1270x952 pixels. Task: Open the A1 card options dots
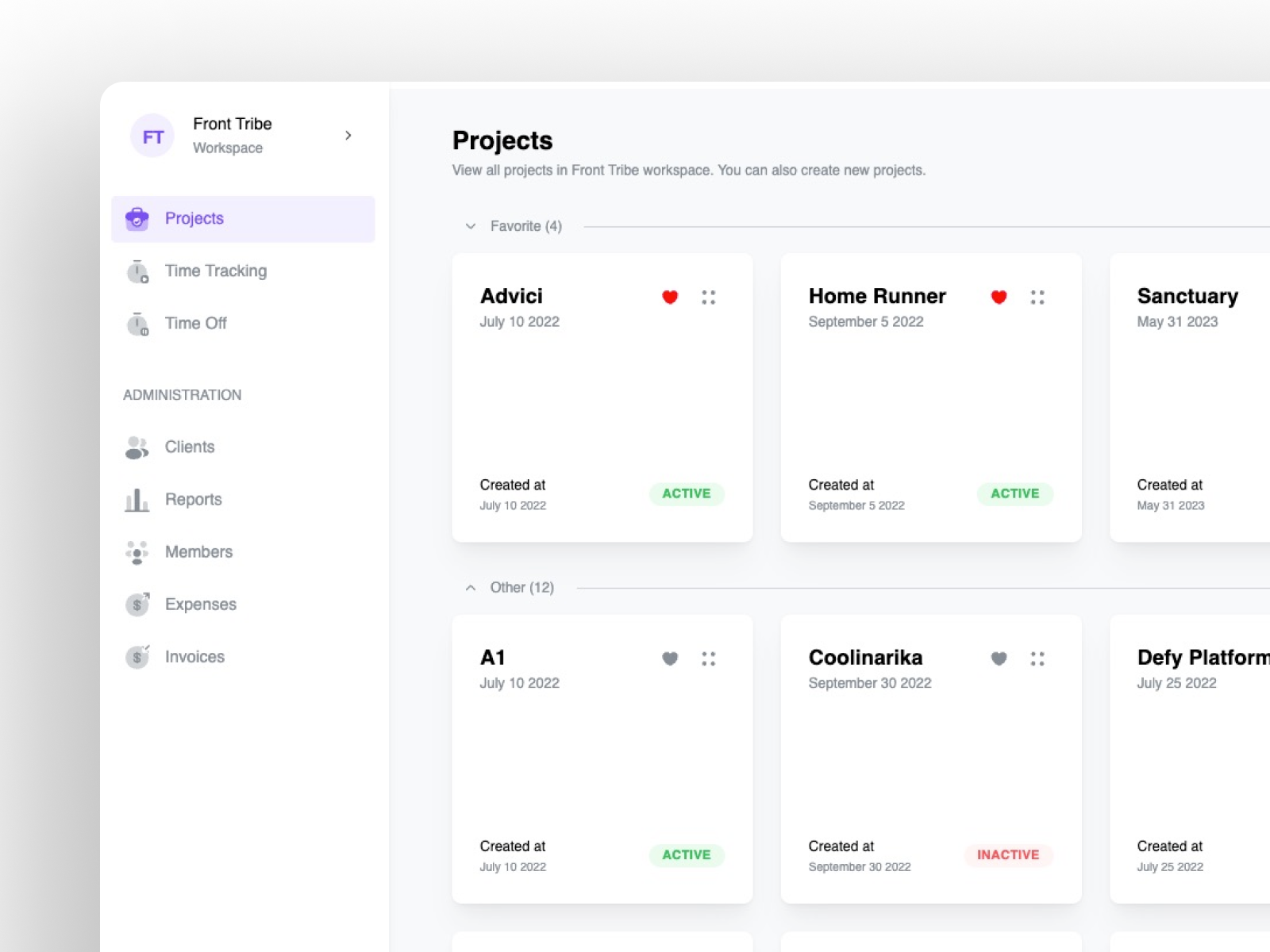(709, 658)
